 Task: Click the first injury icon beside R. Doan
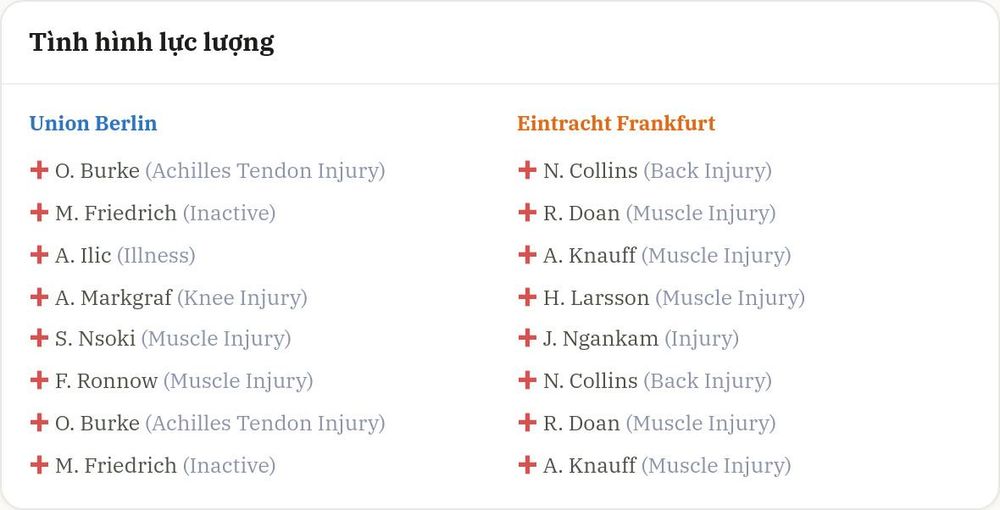(527, 212)
